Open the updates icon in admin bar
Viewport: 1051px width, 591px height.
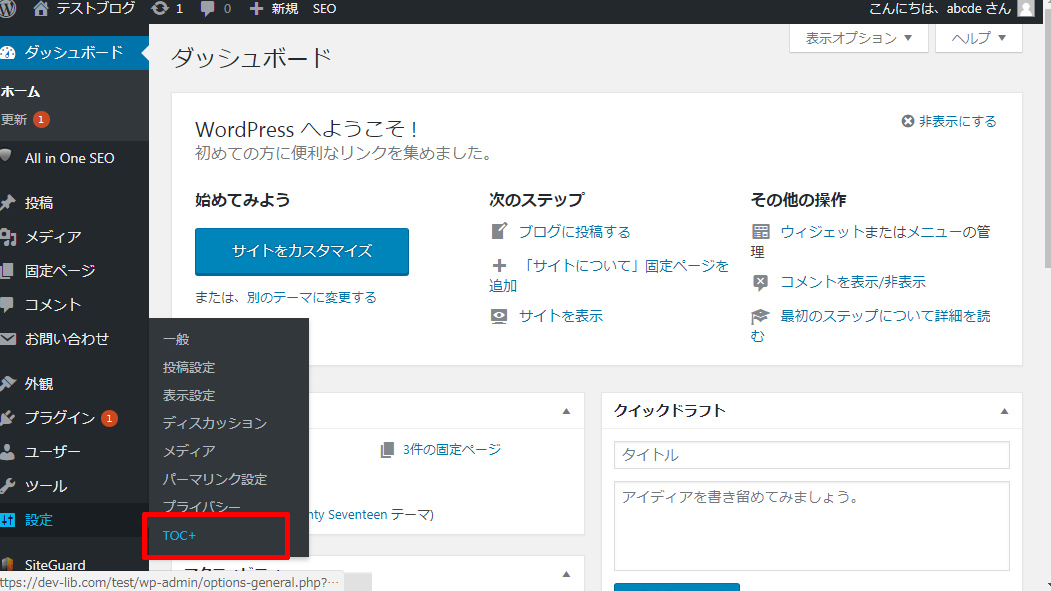point(160,9)
